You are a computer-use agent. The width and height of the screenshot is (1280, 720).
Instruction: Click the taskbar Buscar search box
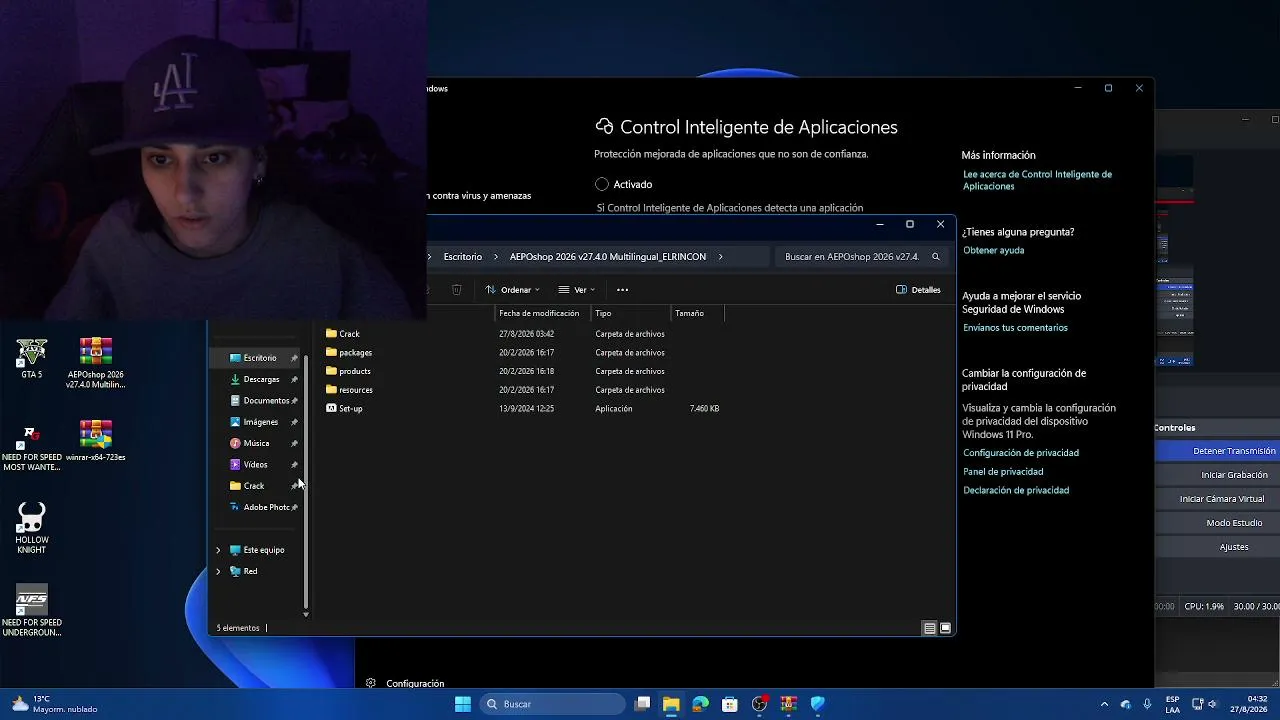point(552,704)
